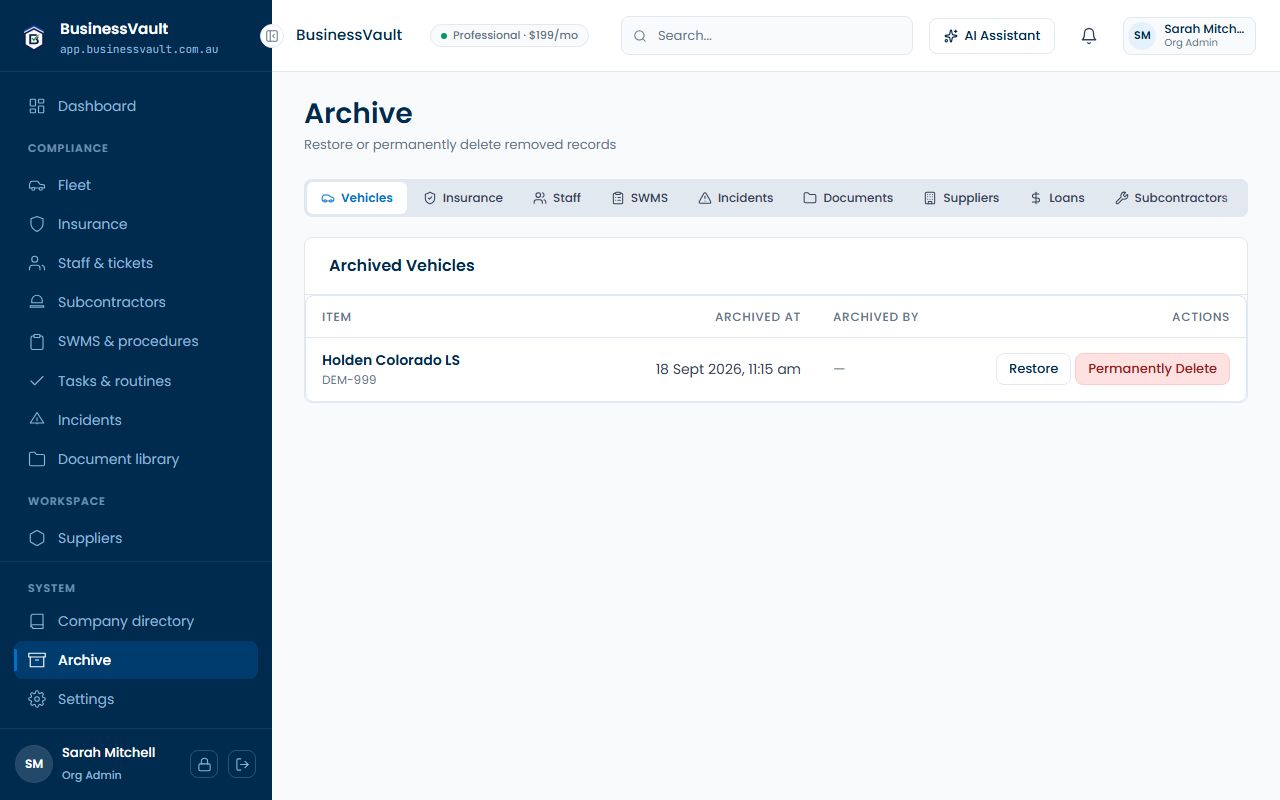The image size is (1280, 800).
Task: Click the Incidents warning triangle icon in sidebar
Action: click(37, 420)
